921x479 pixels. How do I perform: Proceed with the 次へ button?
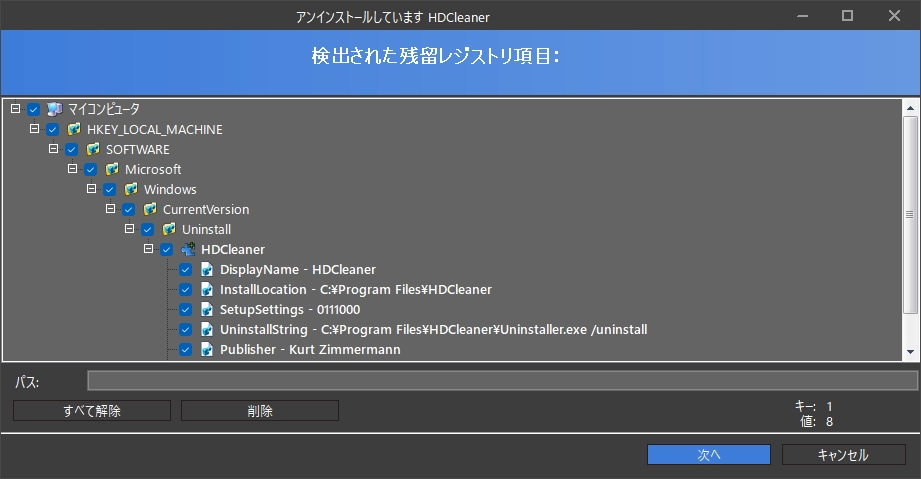coord(709,454)
